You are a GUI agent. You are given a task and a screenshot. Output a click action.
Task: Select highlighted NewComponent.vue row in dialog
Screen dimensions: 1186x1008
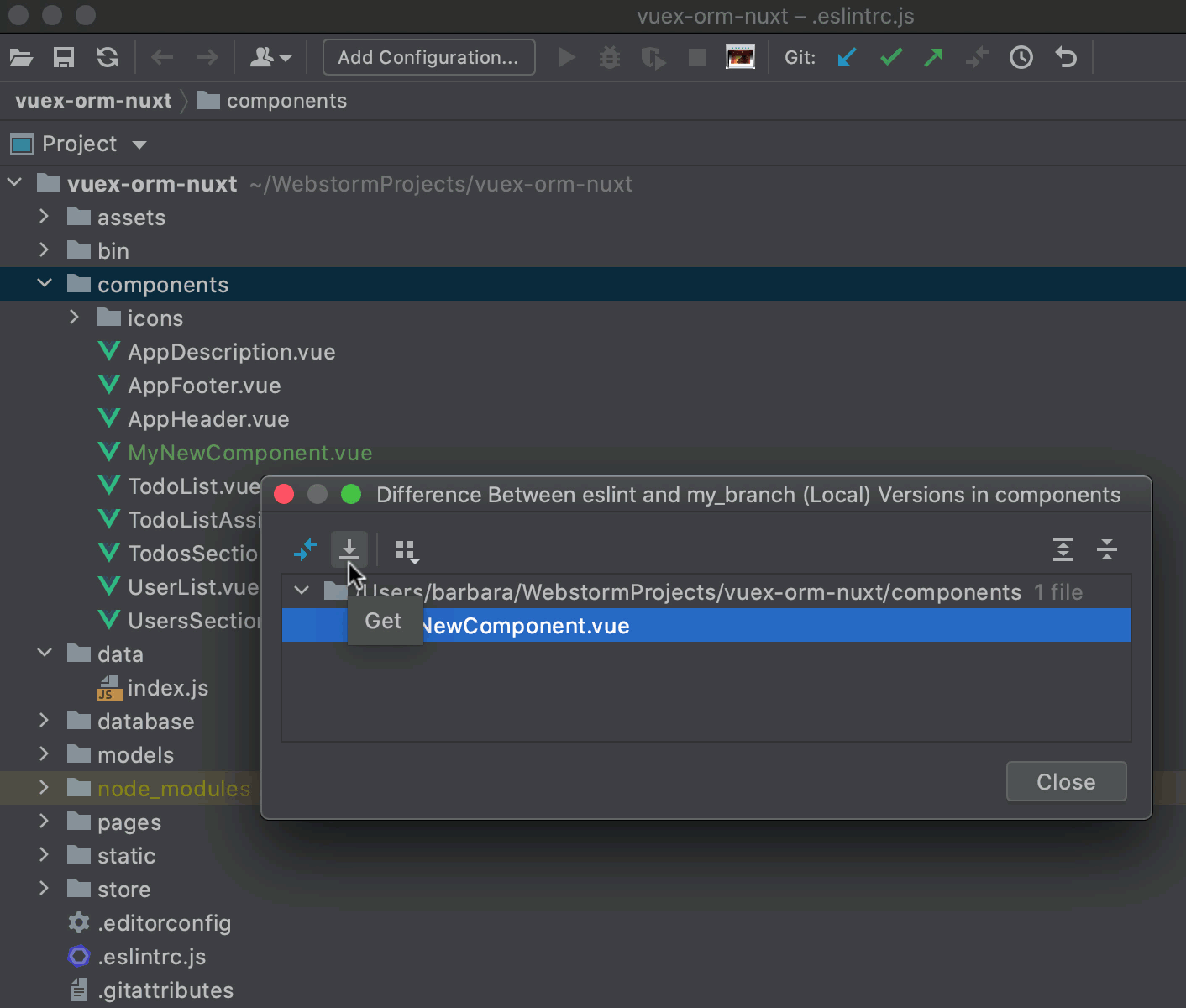706,625
